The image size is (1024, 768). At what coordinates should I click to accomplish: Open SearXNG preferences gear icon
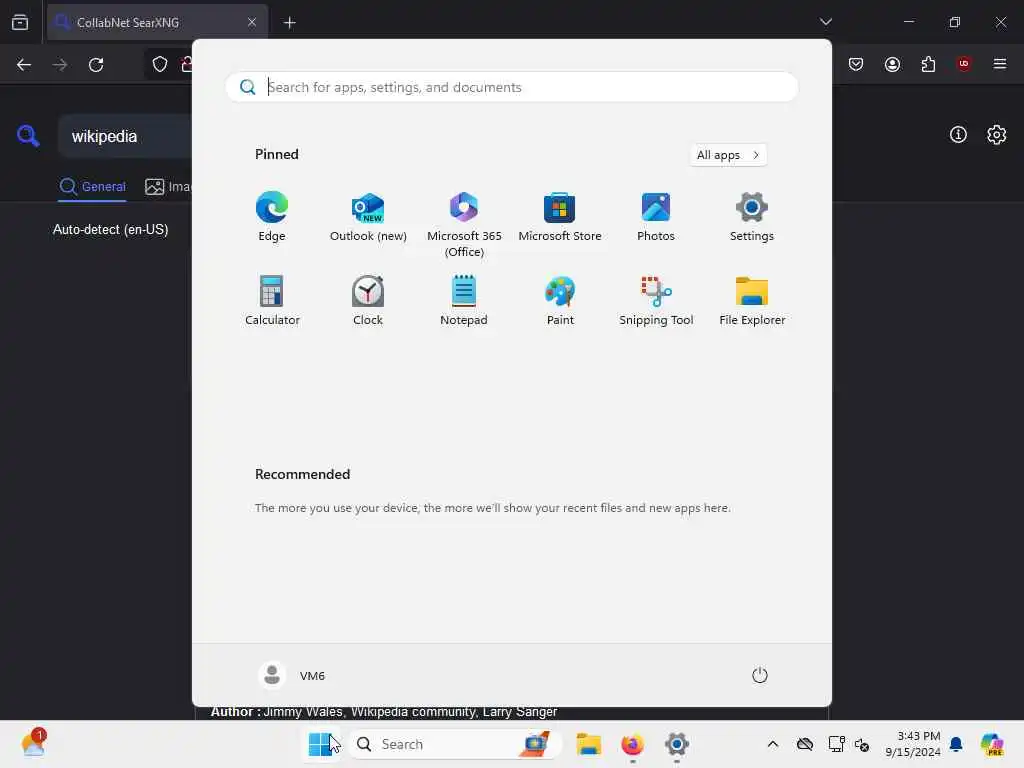997,135
